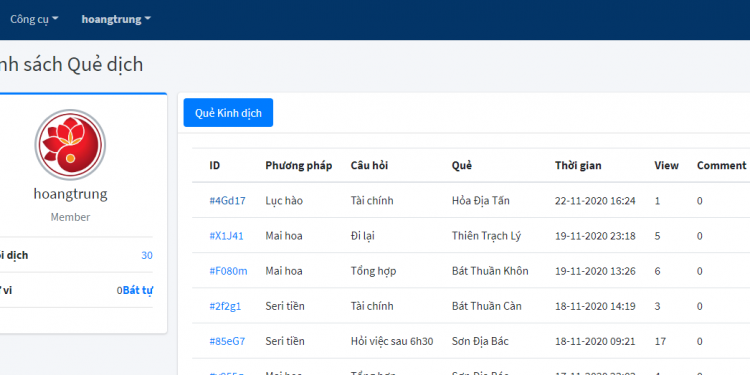The height and width of the screenshot is (375, 750).
Task: Click the timestamp 18-11-2020 09:21
Action: (x=595, y=342)
